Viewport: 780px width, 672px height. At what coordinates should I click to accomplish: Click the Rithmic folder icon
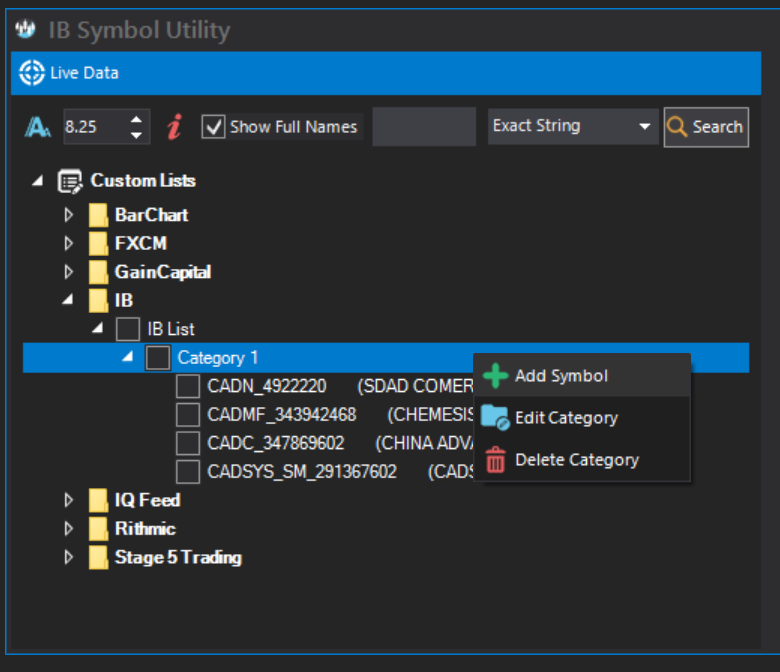click(x=98, y=528)
